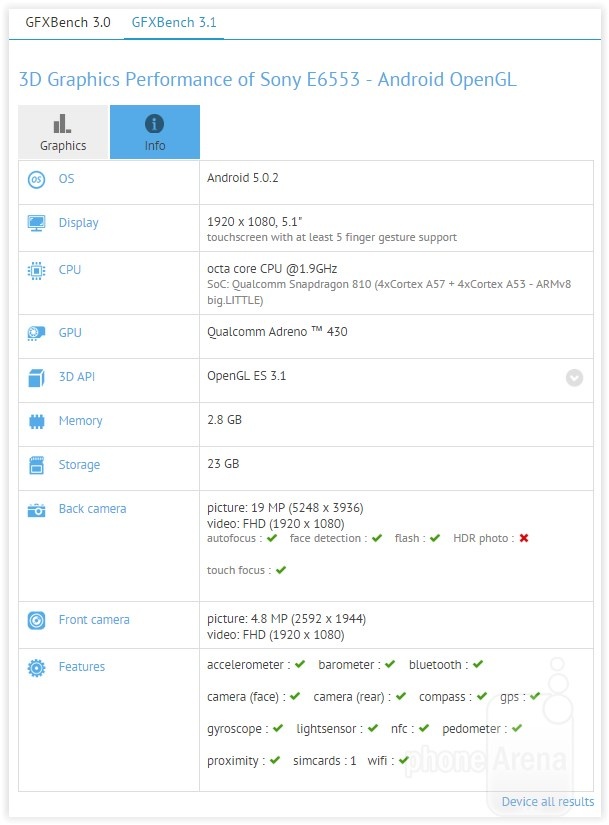The height and width of the screenshot is (825, 609).
Task: Click the Features gear icon
Action: 36,667
